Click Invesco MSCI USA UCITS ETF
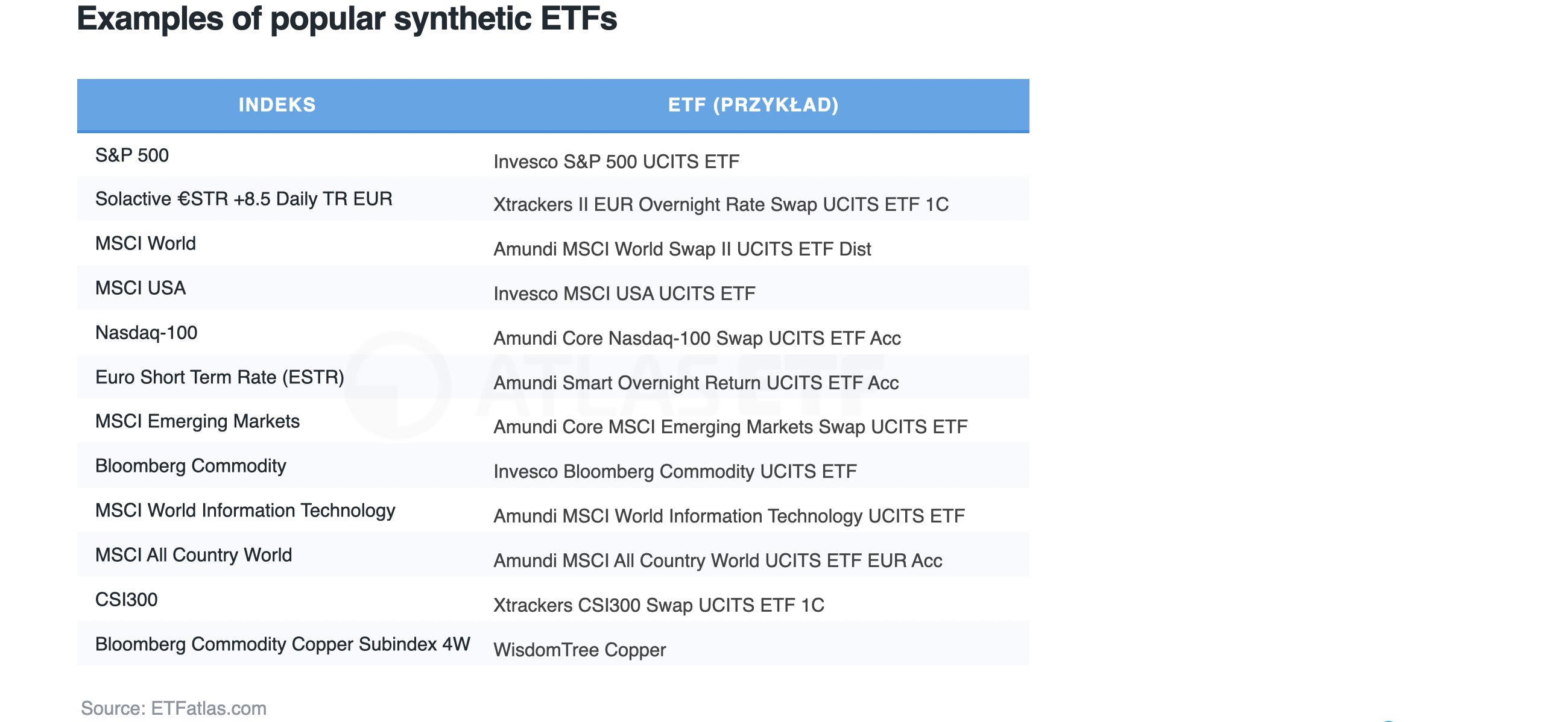Viewport: 1568px width, 722px height. (x=624, y=294)
